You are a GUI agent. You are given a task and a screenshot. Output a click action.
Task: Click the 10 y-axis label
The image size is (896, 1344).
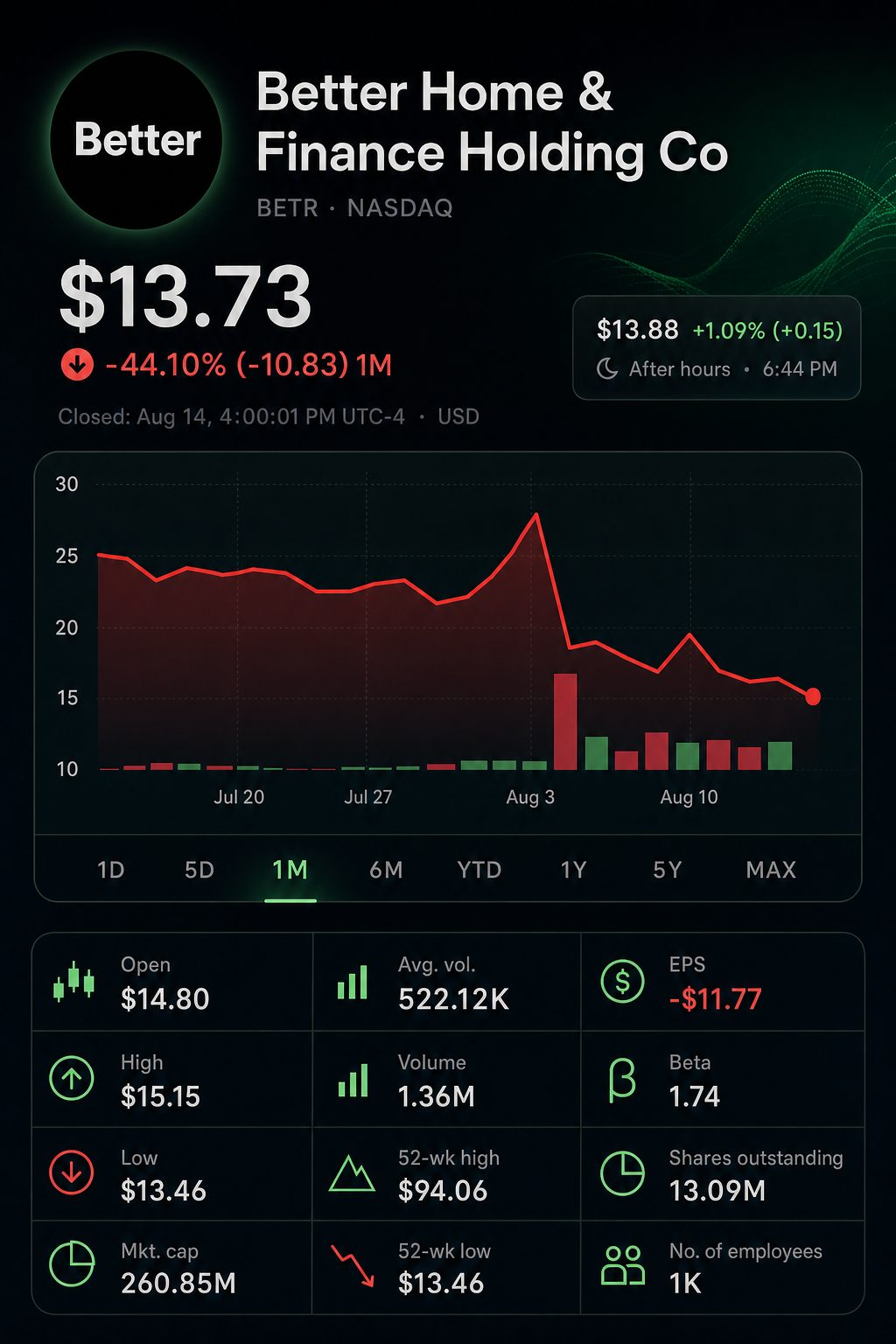click(x=66, y=769)
